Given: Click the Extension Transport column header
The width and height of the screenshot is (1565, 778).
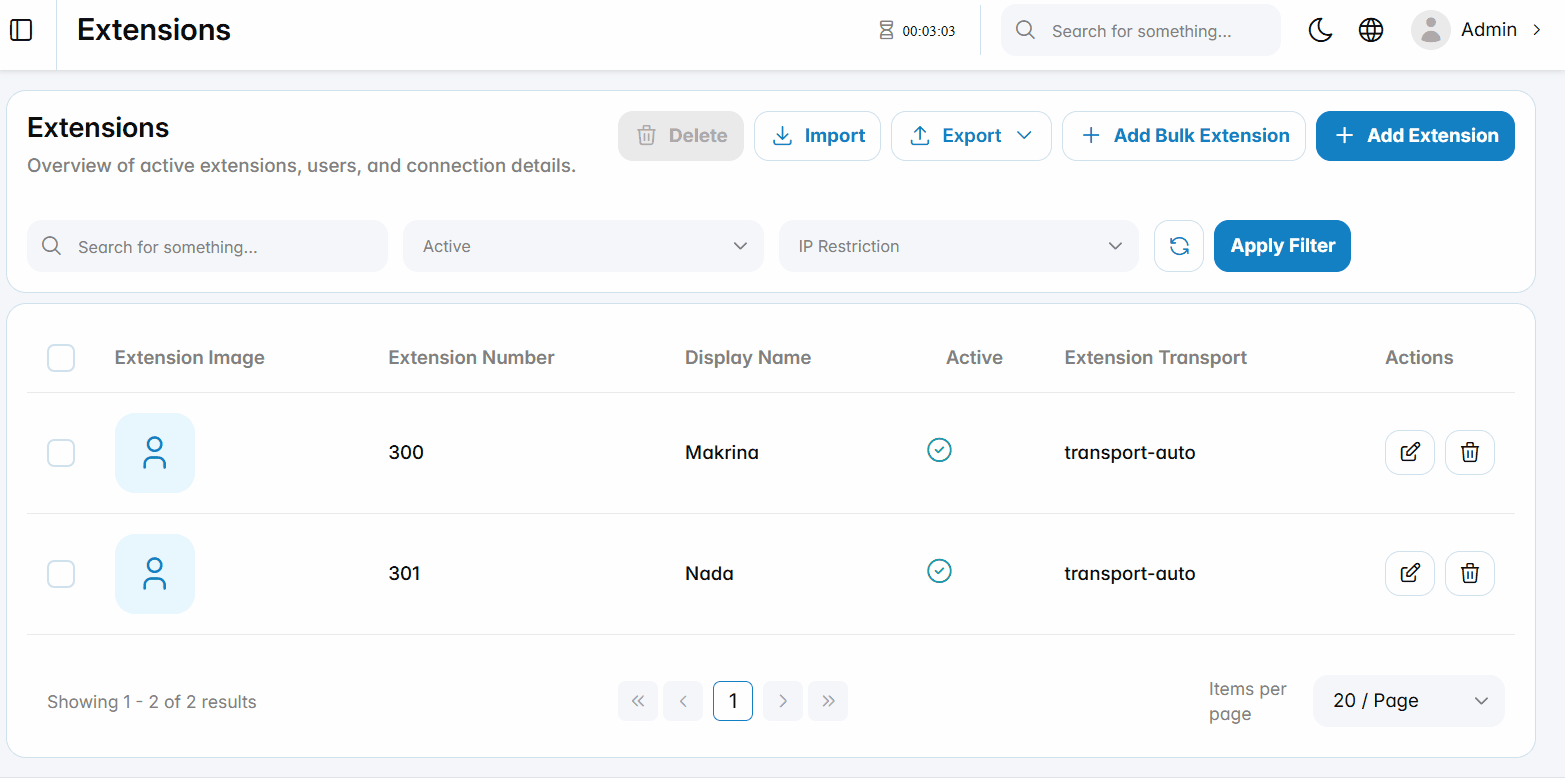Looking at the screenshot, I should click(1156, 358).
